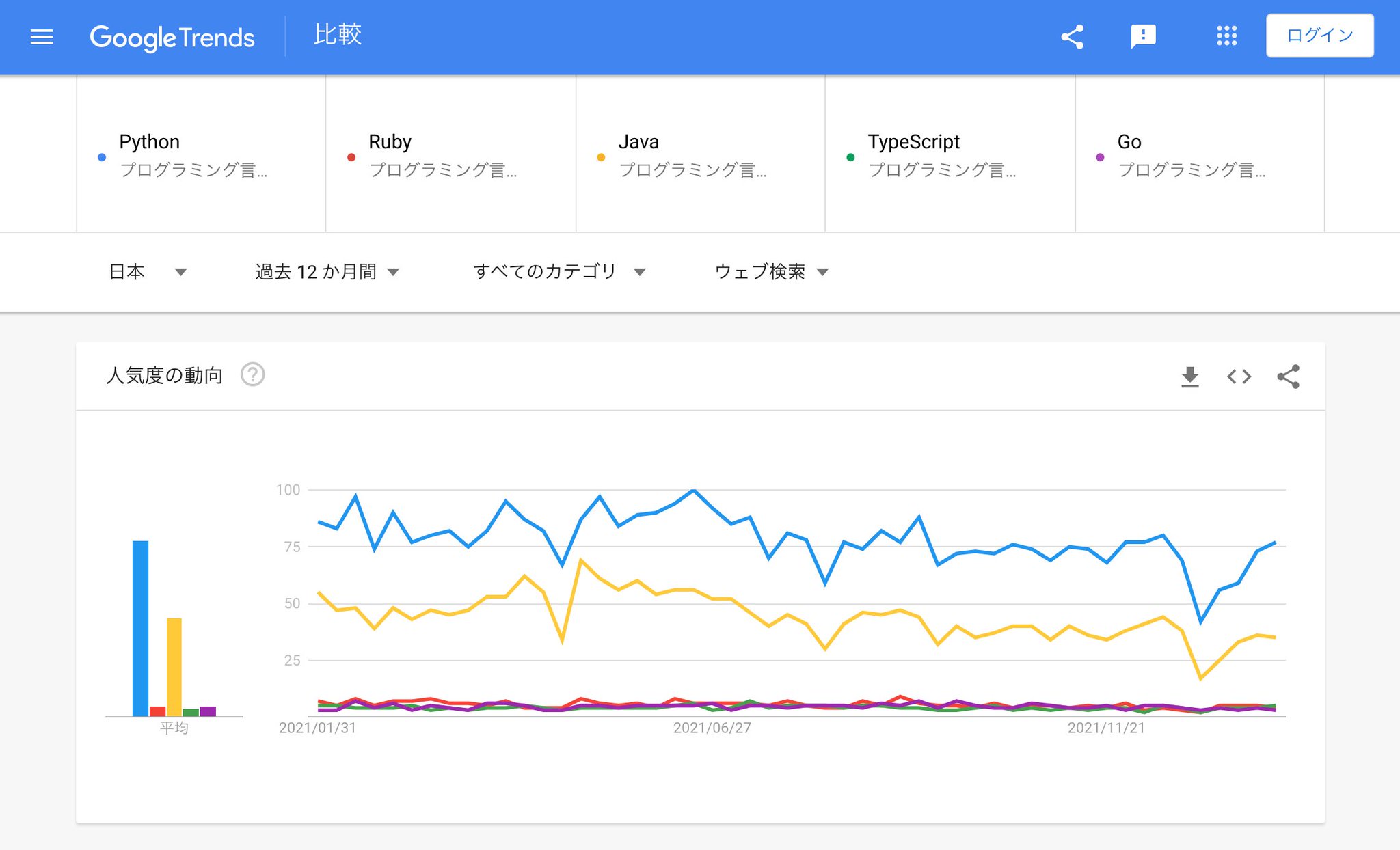The width and height of the screenshot is (1400, 850).
Task: Download the chart data as CSV
Action: pyautogui.click(x=1190, y=376)
